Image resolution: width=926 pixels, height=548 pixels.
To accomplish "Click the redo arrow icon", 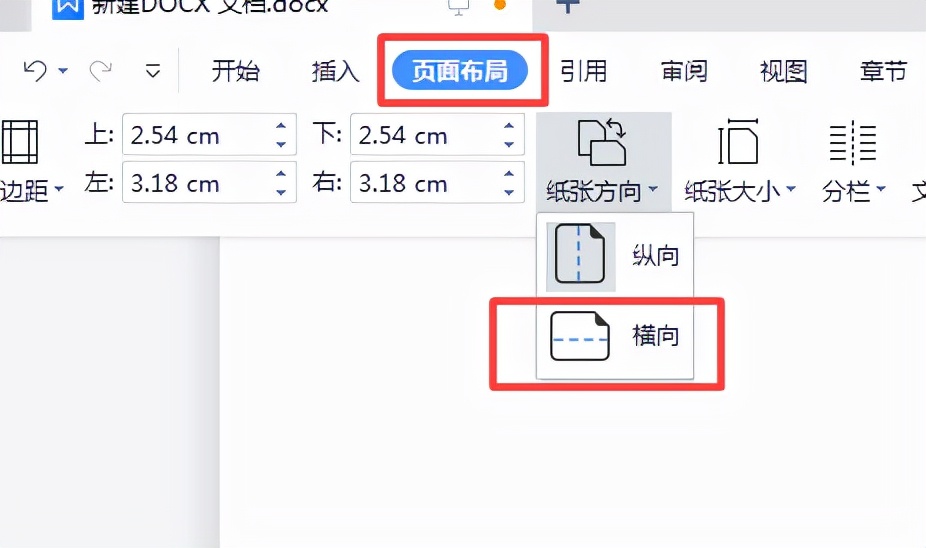I will [x=100, y=71].
